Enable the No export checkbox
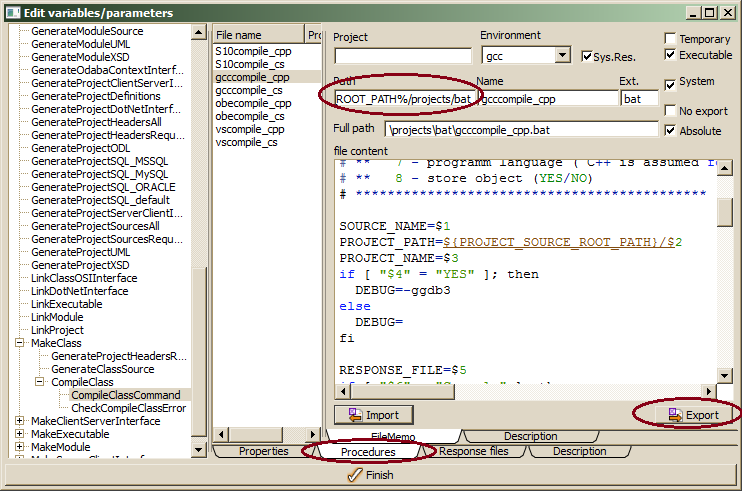Screen dimensions: 742x491 pyautogui.click(x=671, y=111)
